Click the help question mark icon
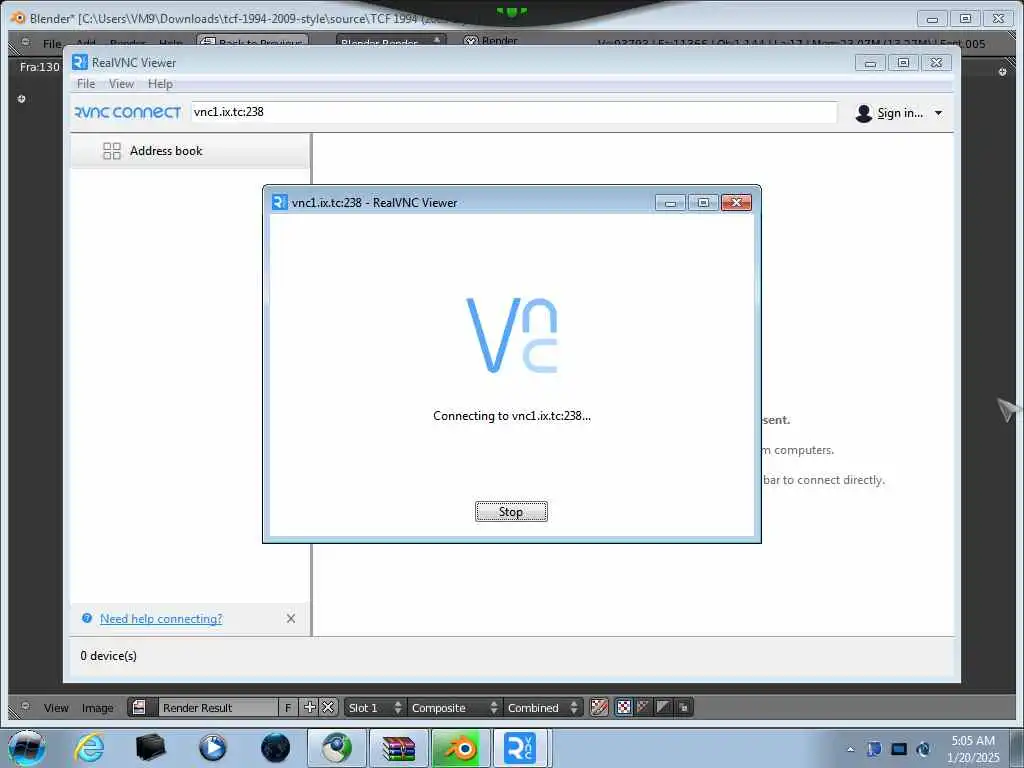The image size is (1024, 768). coord(87,618)
